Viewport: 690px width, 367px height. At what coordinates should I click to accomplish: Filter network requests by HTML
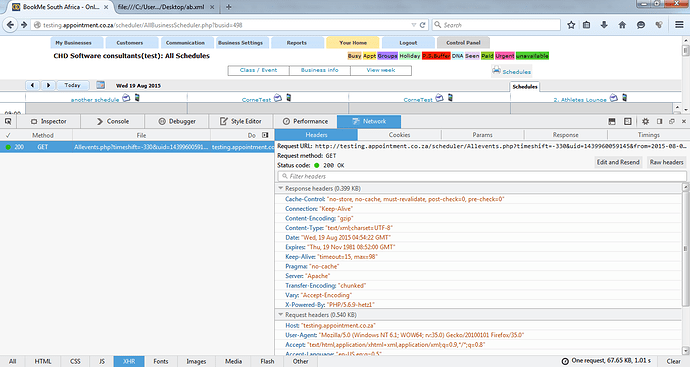click(x=43, y=361)
